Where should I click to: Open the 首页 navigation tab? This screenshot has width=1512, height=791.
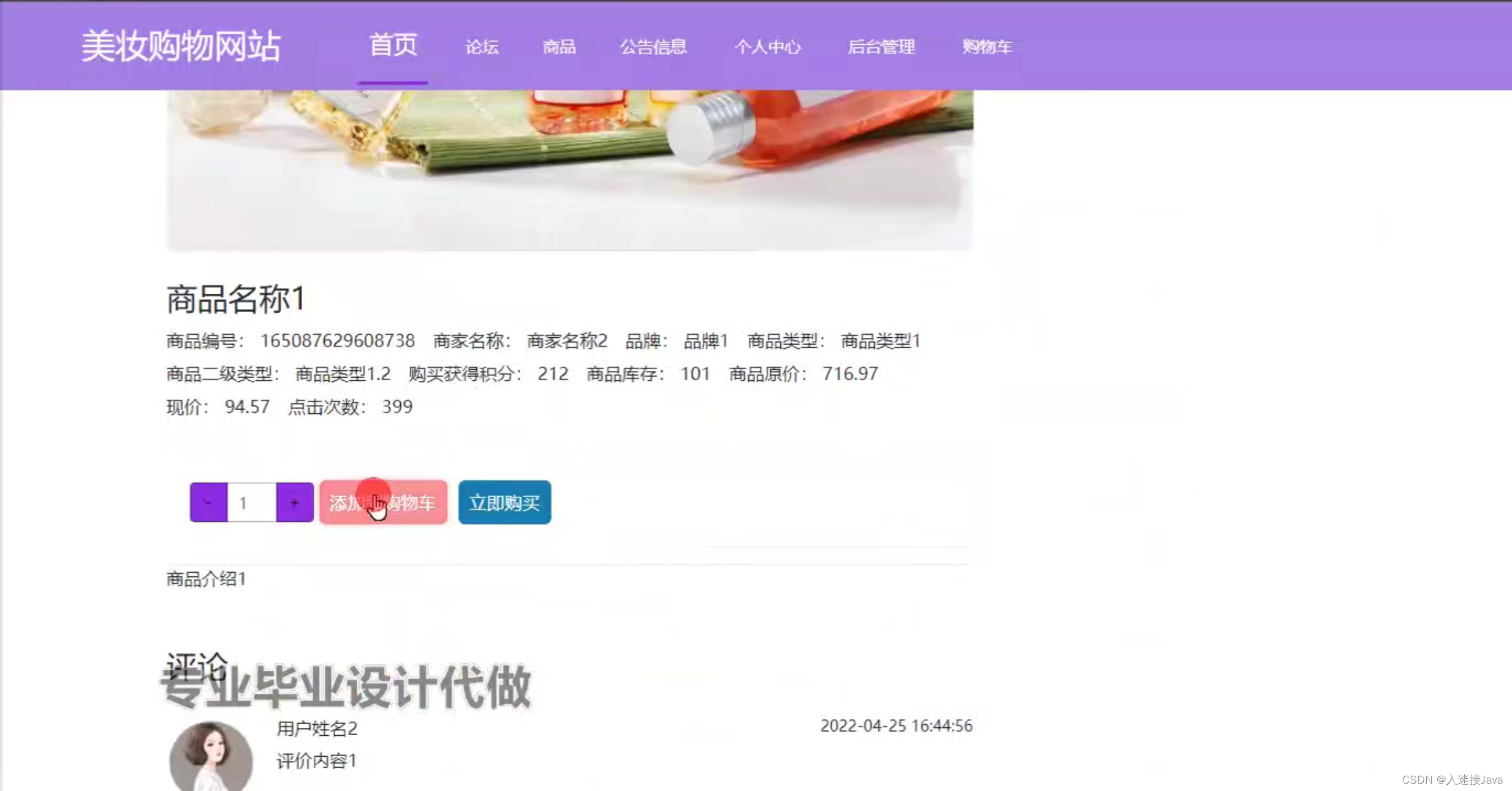[x=393, y=46]
